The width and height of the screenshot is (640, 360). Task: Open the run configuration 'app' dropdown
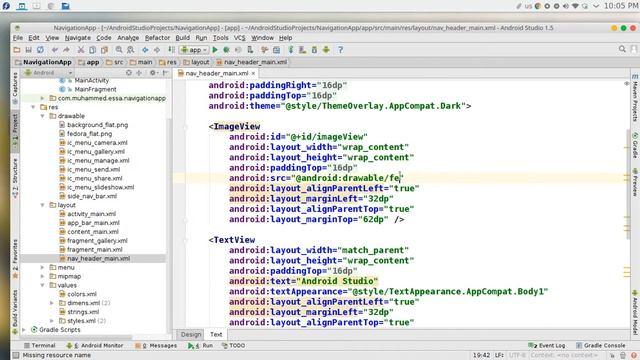(194, 50)
